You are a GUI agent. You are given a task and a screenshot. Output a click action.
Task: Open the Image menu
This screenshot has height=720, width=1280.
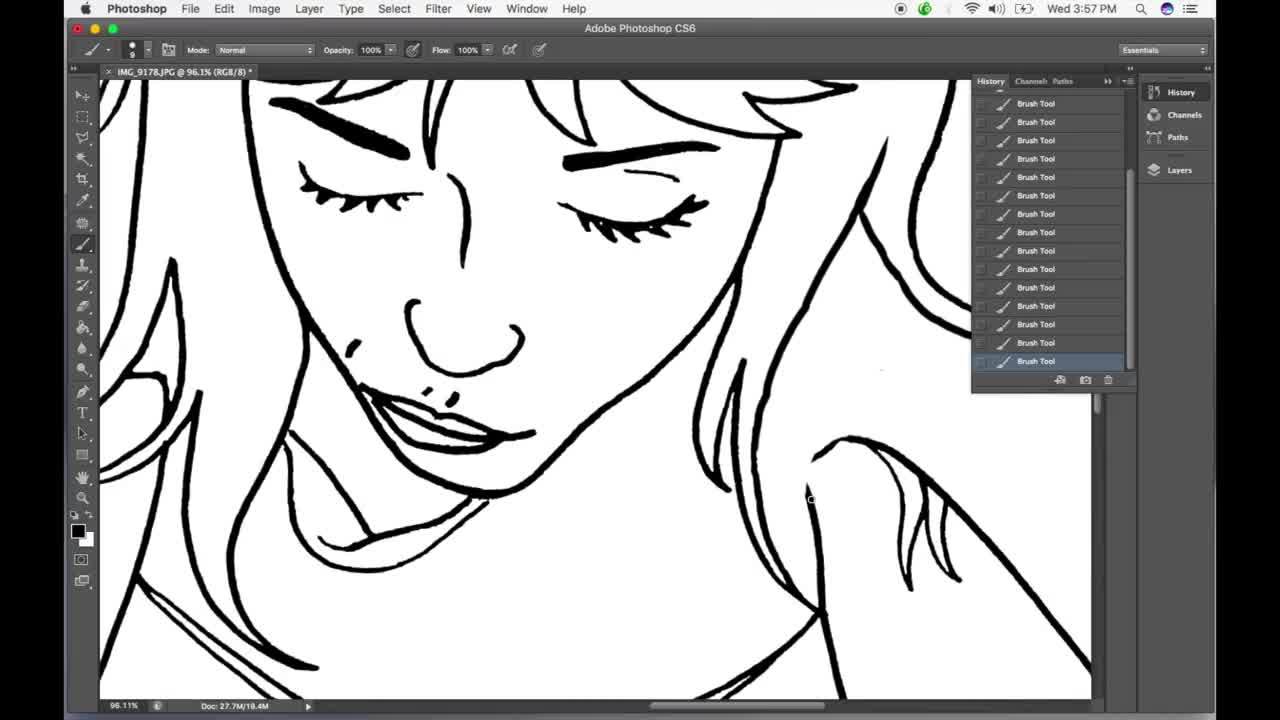264,9
